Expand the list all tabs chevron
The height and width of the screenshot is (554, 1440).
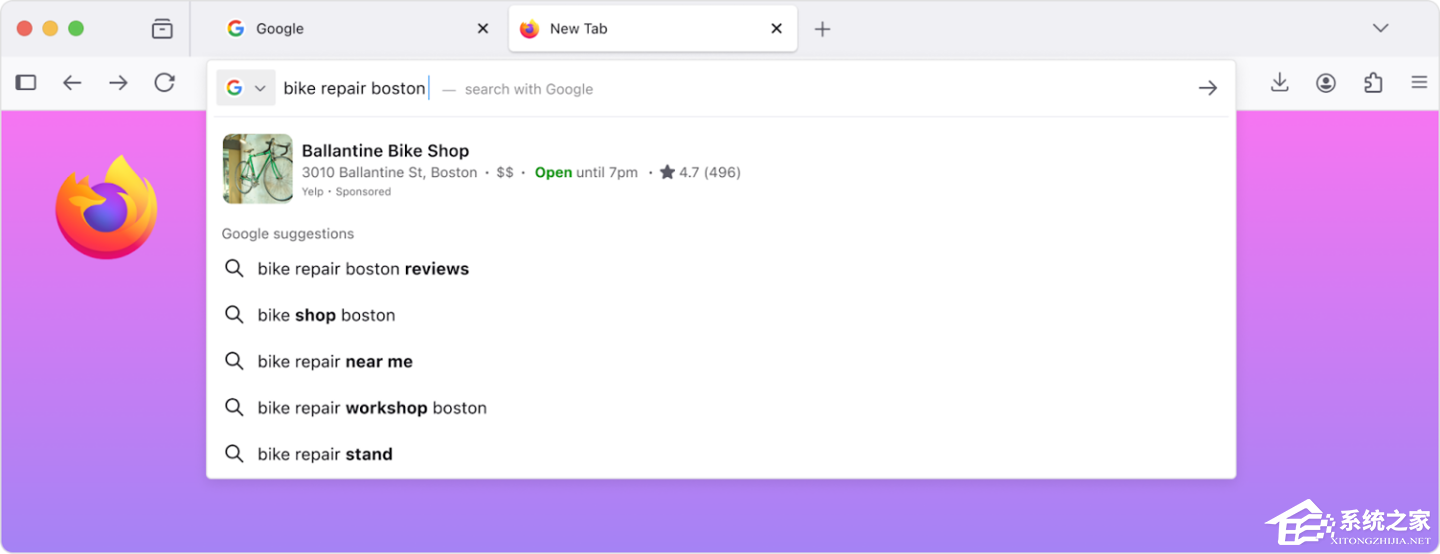coord(1381,28)
